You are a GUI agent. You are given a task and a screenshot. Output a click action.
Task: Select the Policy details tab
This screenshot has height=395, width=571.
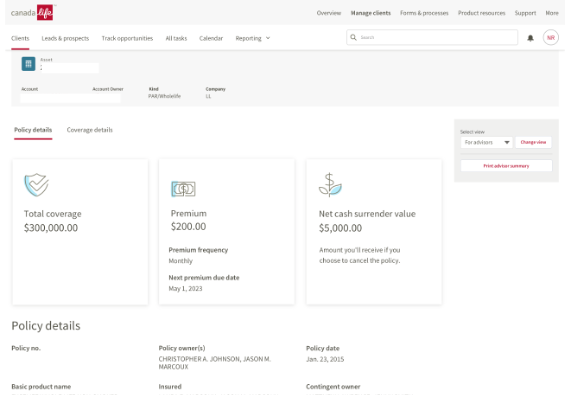[33, 130]
